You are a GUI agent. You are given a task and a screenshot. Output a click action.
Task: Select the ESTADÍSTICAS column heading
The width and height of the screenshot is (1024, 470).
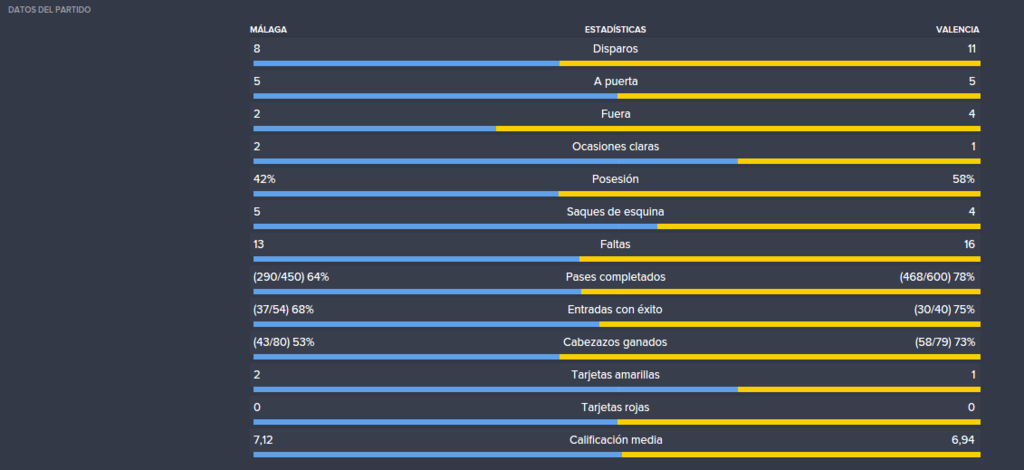615,29
